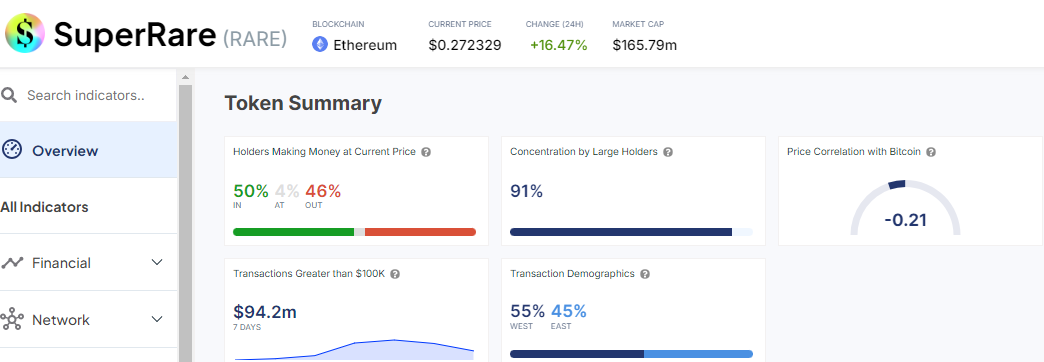
Task: Click the $94.2m transactions value
Action: point(265,311)
